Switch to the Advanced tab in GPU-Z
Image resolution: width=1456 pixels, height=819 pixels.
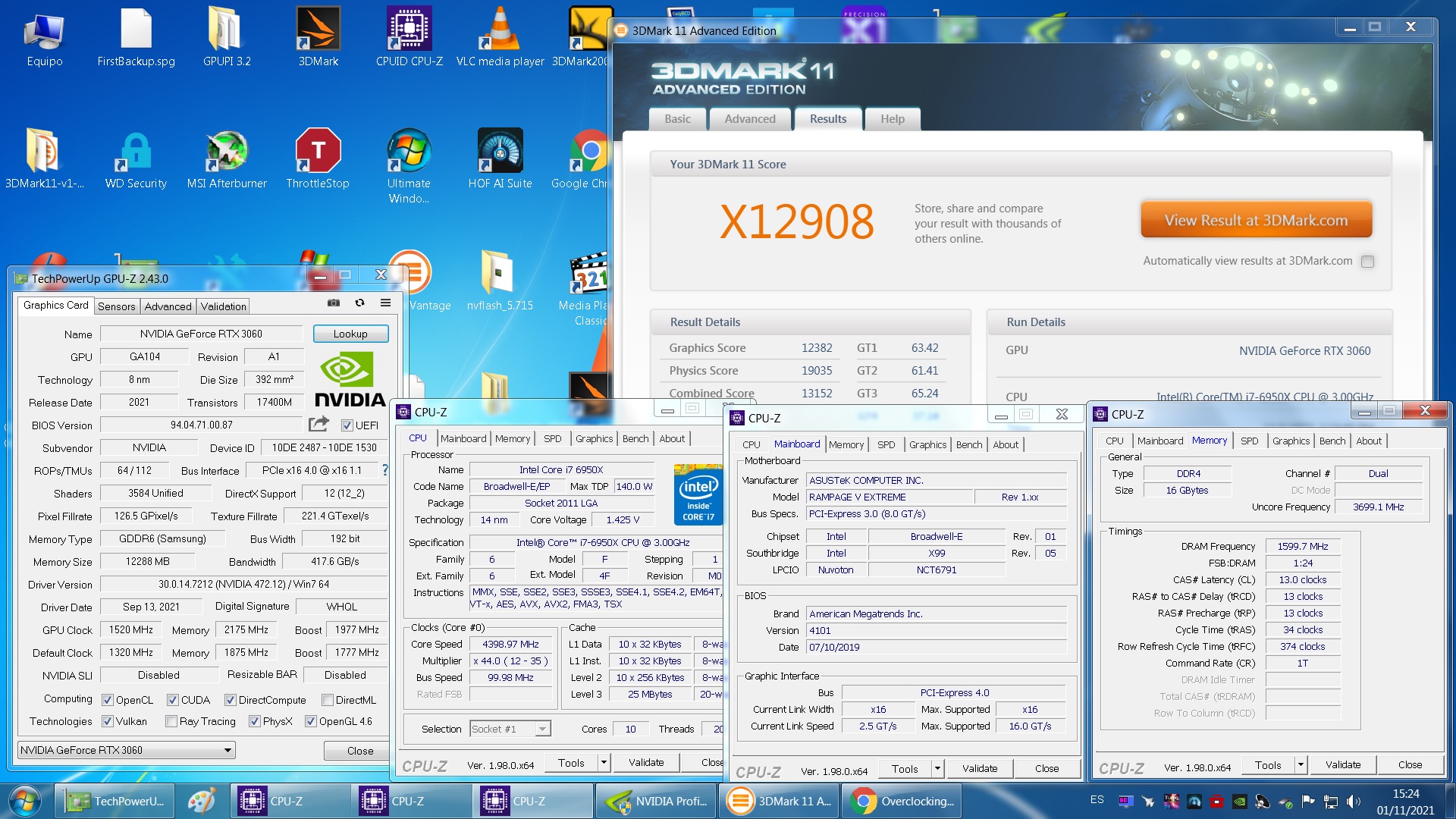pyautogui.click(x=168, y=306)
